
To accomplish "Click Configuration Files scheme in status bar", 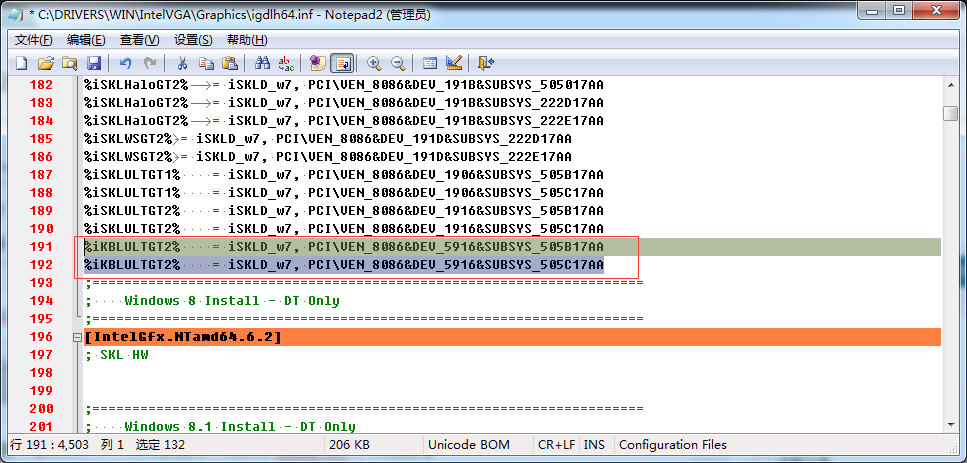I will [673, 445].
